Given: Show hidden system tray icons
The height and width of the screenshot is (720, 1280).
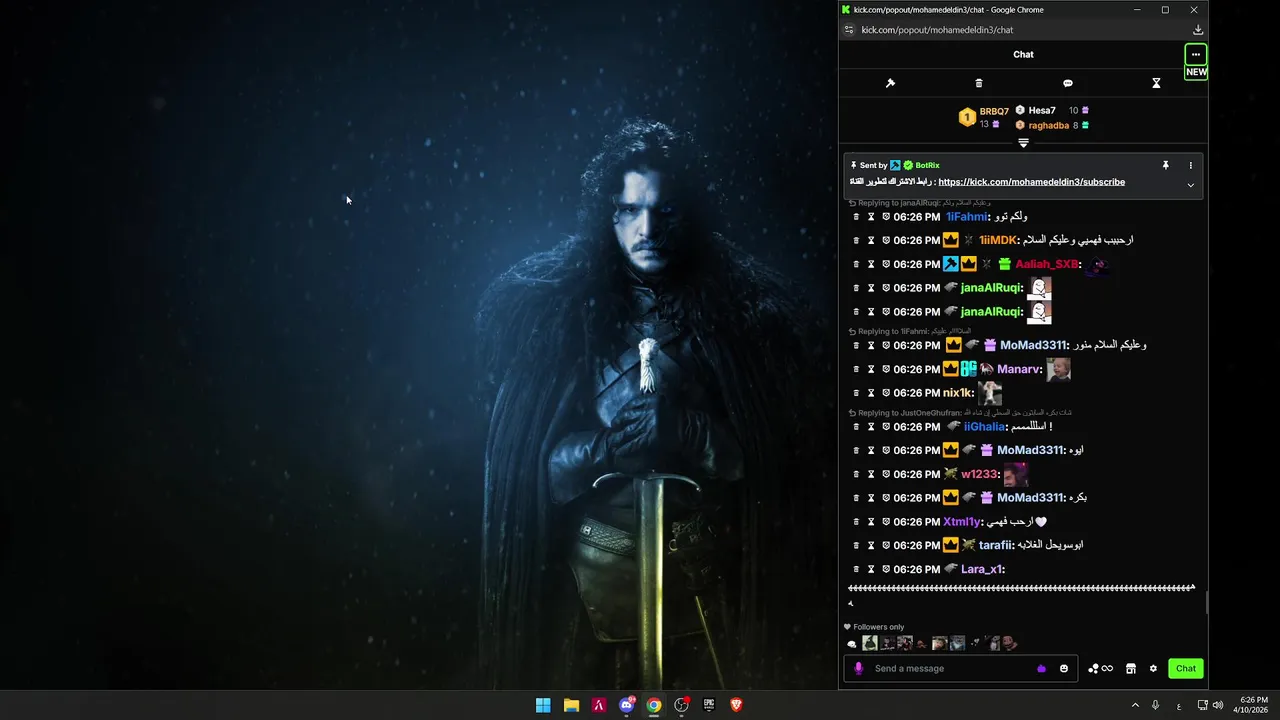Looking at the screenshot, I should click(x=1135, y=705).
